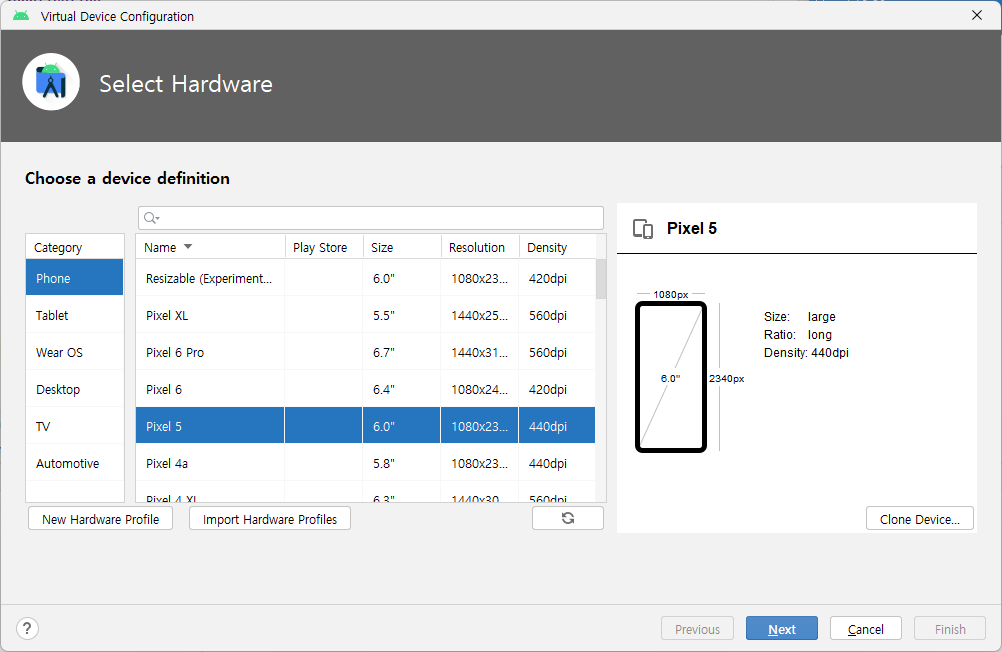Screen dimensions: 1002x652
Task: Click the Android icon in the title bar
Action: coord(21,16)
